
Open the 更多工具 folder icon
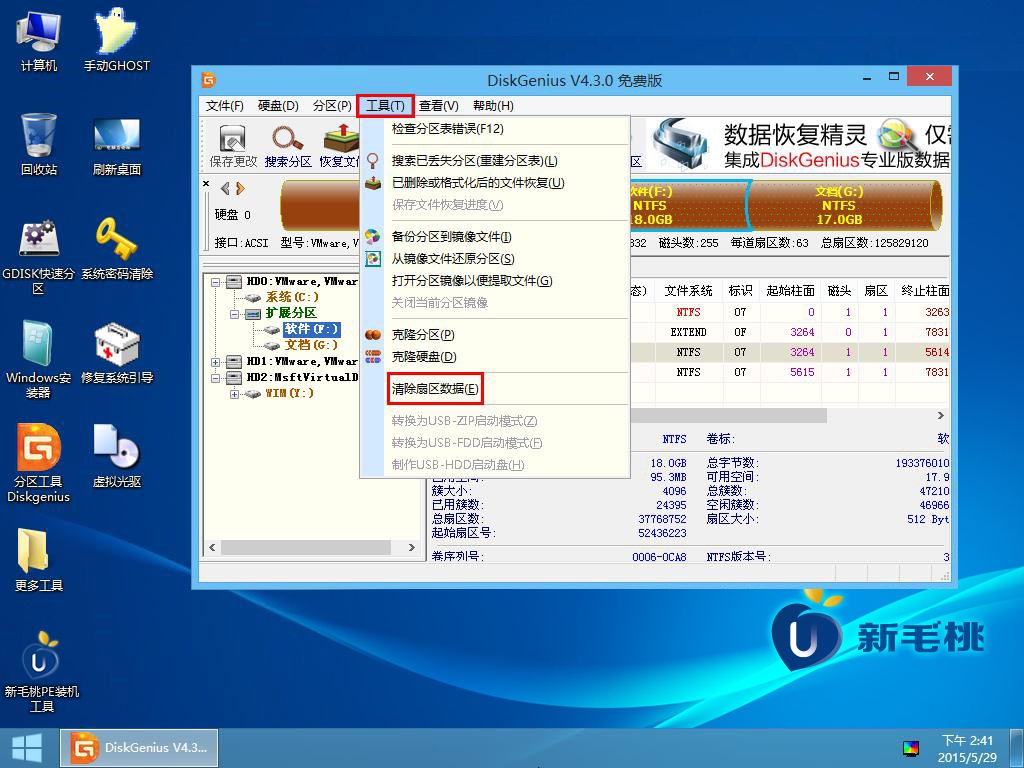(x=39, y=560)
